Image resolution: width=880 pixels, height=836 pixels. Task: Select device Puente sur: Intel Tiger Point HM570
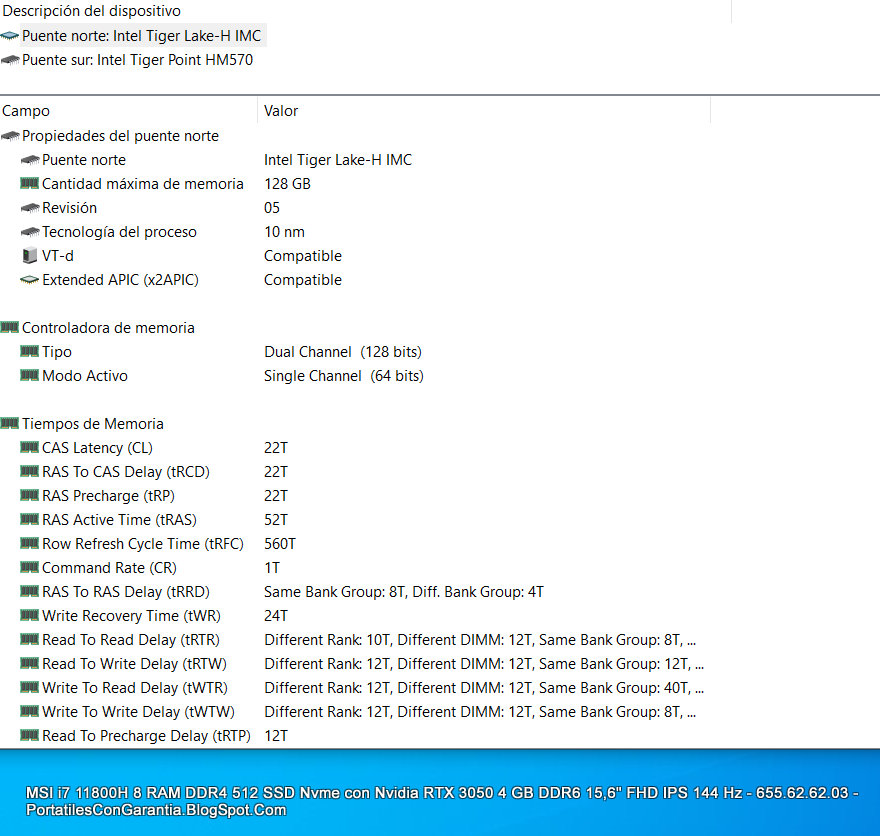138,60
